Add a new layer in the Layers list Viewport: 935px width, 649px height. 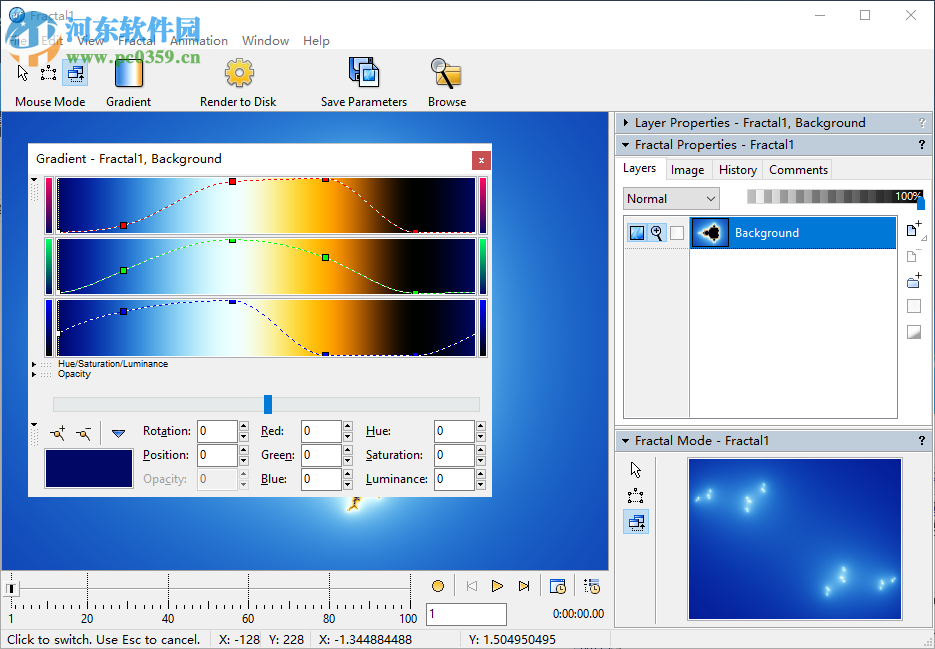pos(913,230)
